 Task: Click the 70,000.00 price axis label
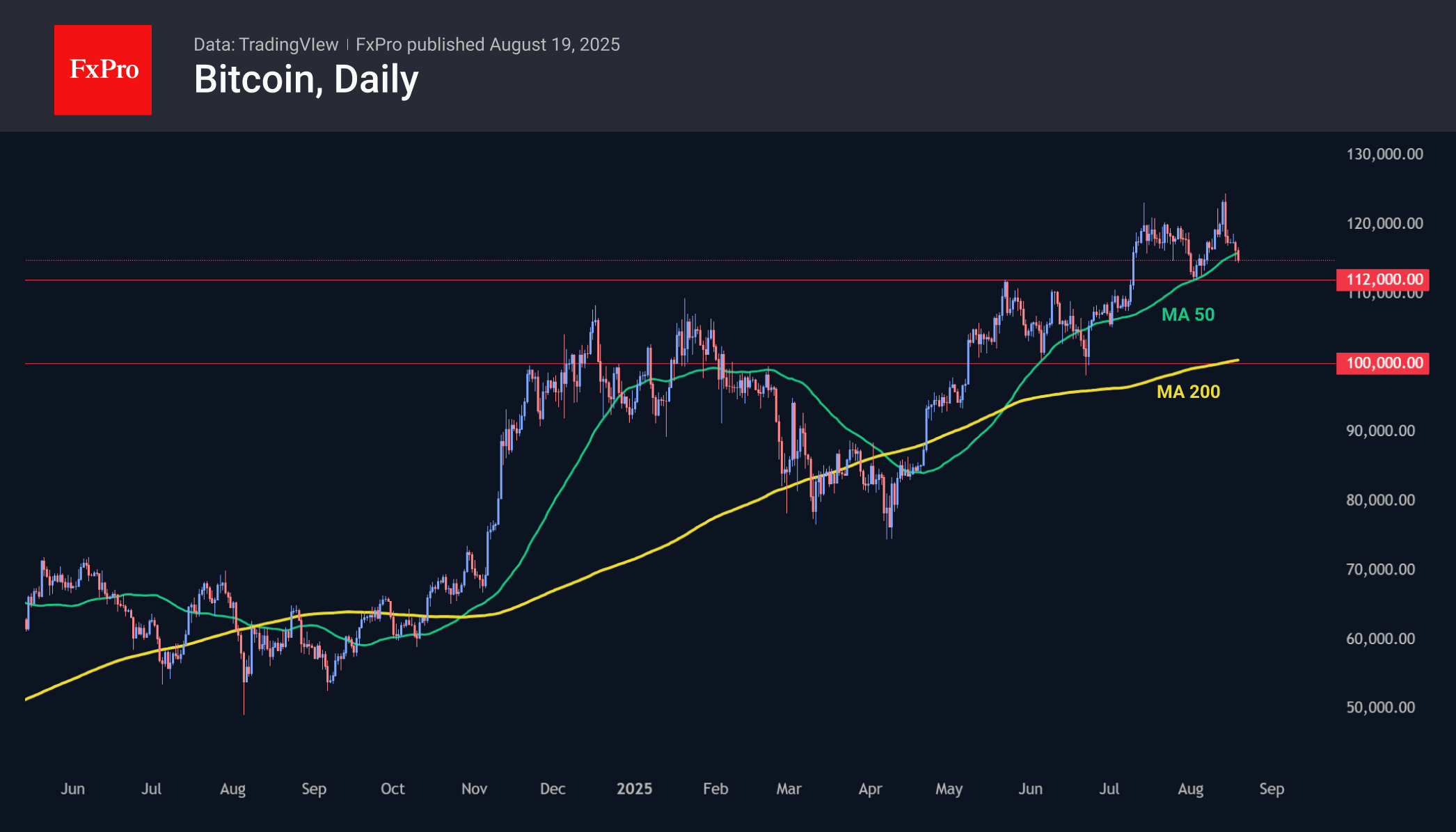pos(1380,570)
